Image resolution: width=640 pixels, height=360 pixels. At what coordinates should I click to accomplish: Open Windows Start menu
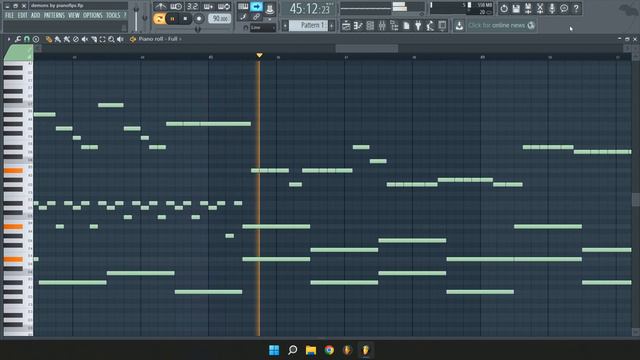pos(274,350)
